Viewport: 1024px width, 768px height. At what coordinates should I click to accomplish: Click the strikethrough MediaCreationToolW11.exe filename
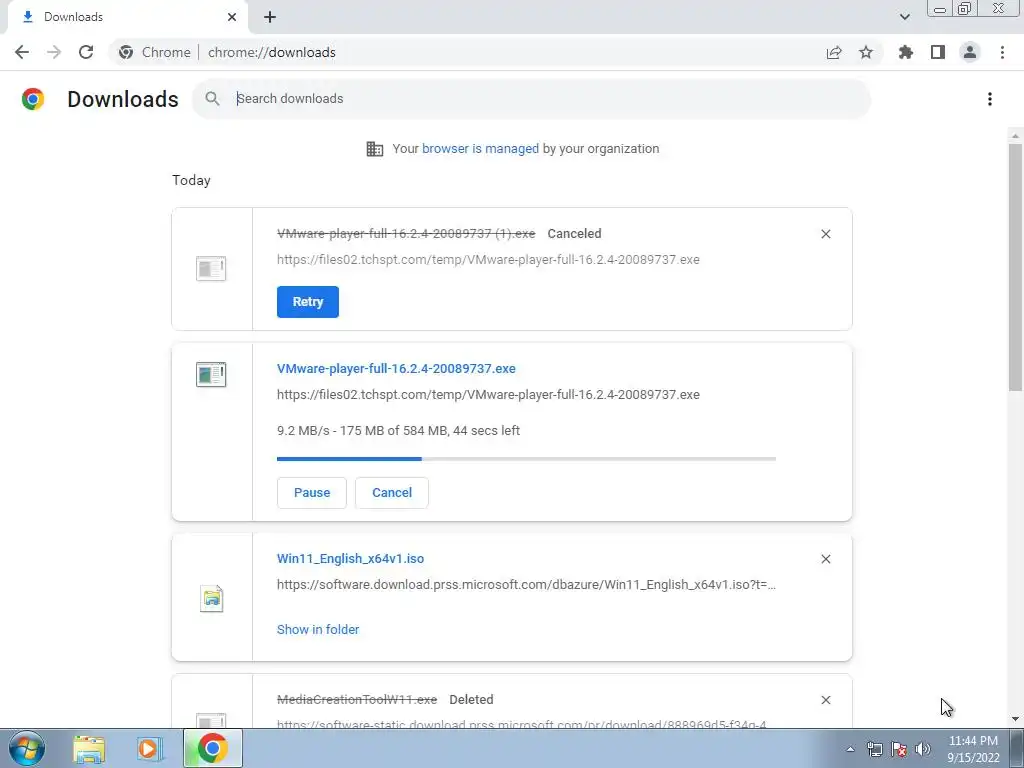coord(357,699)
